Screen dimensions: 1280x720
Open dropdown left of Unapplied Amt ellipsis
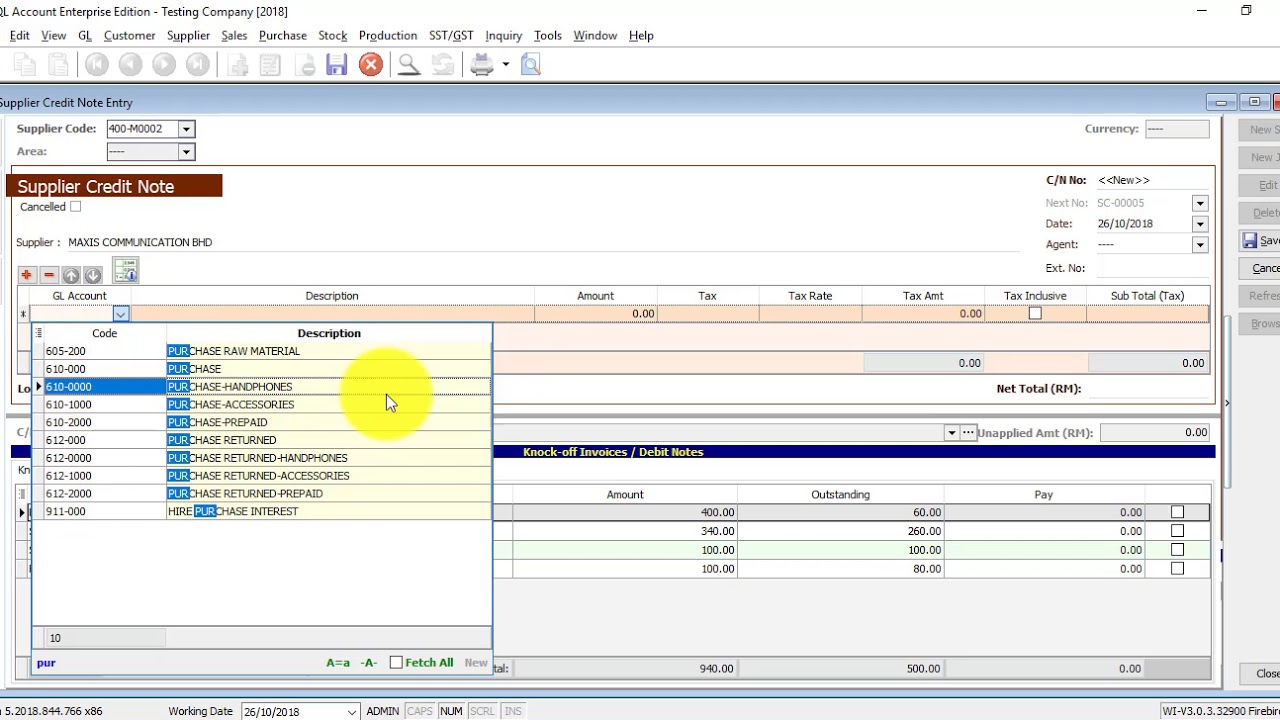951,433
